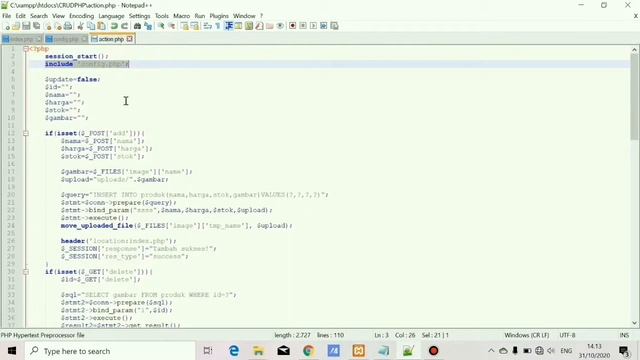Open the Edit menu
Screen dimensions: 640x360
(20, 16)
